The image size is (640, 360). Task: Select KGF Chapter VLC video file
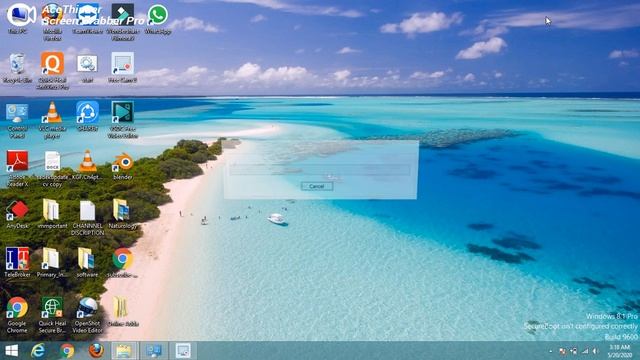(87, 161)
